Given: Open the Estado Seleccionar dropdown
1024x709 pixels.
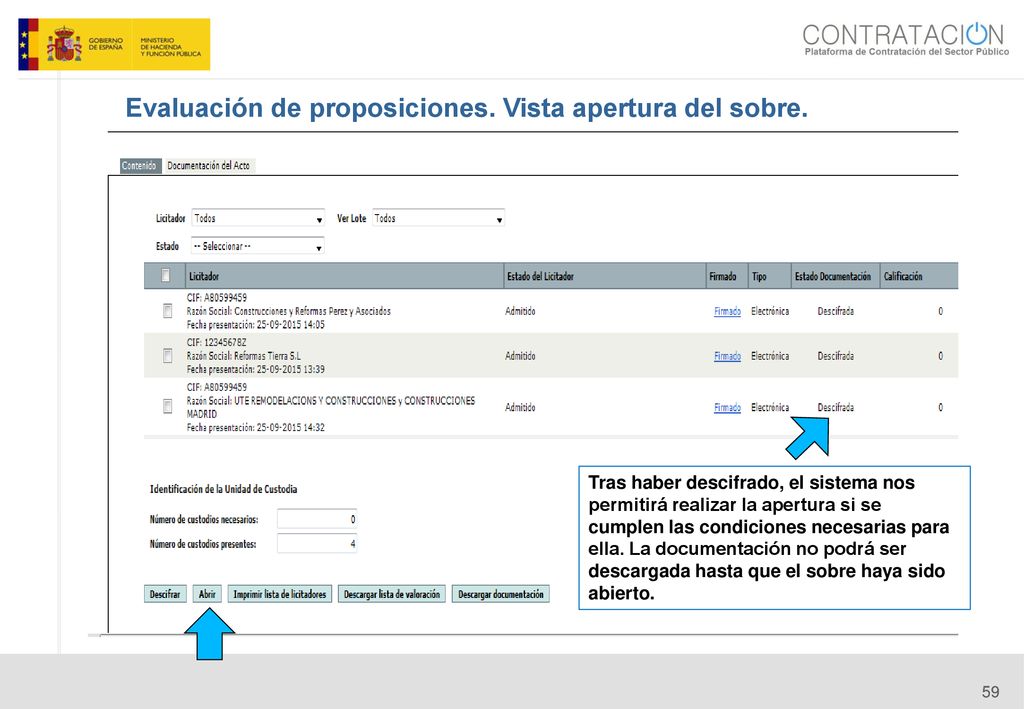Looking at the screenshot, I should pos(258,246).
